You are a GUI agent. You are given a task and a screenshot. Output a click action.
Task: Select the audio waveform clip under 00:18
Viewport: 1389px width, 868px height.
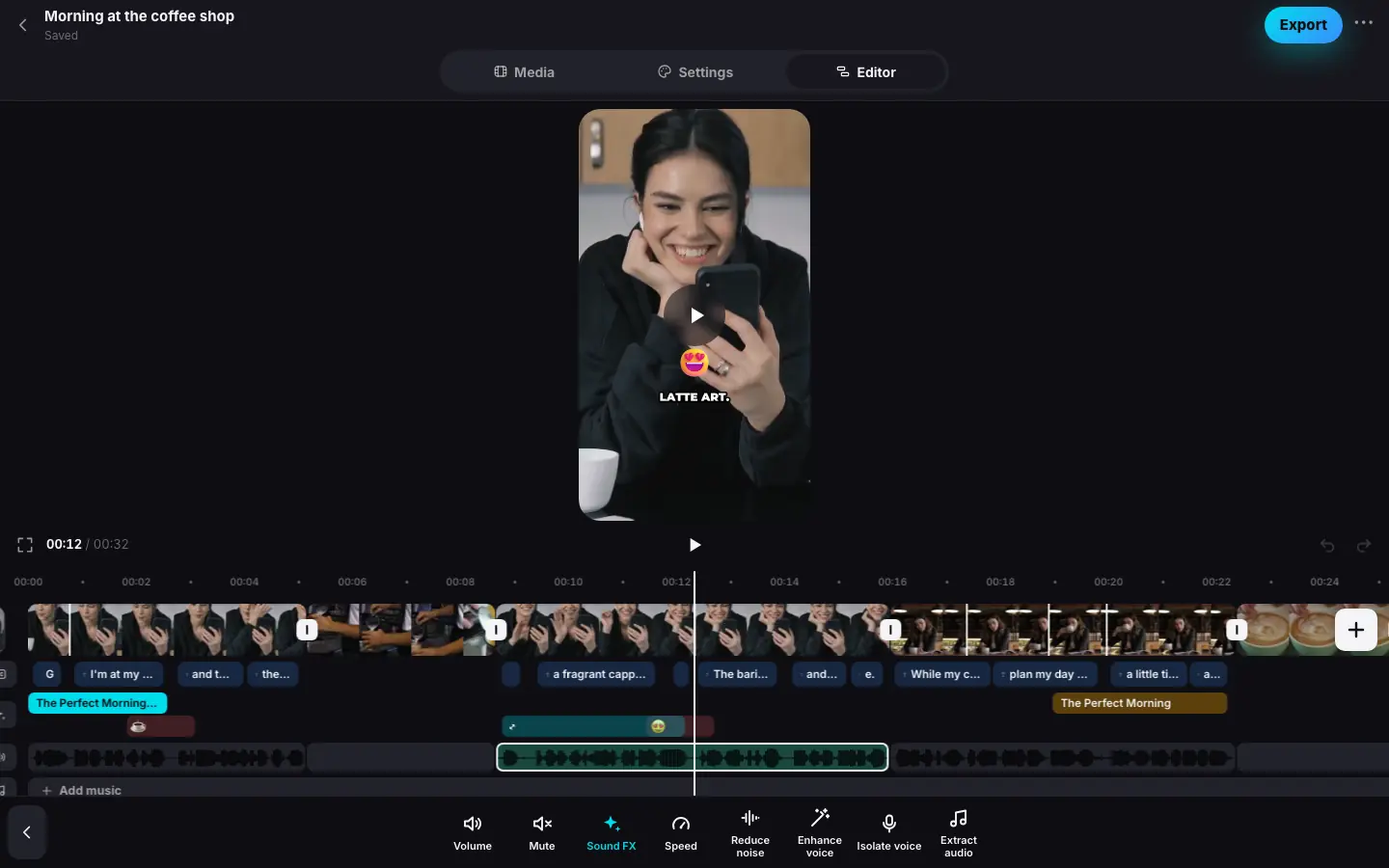[x=1063, y=758]
